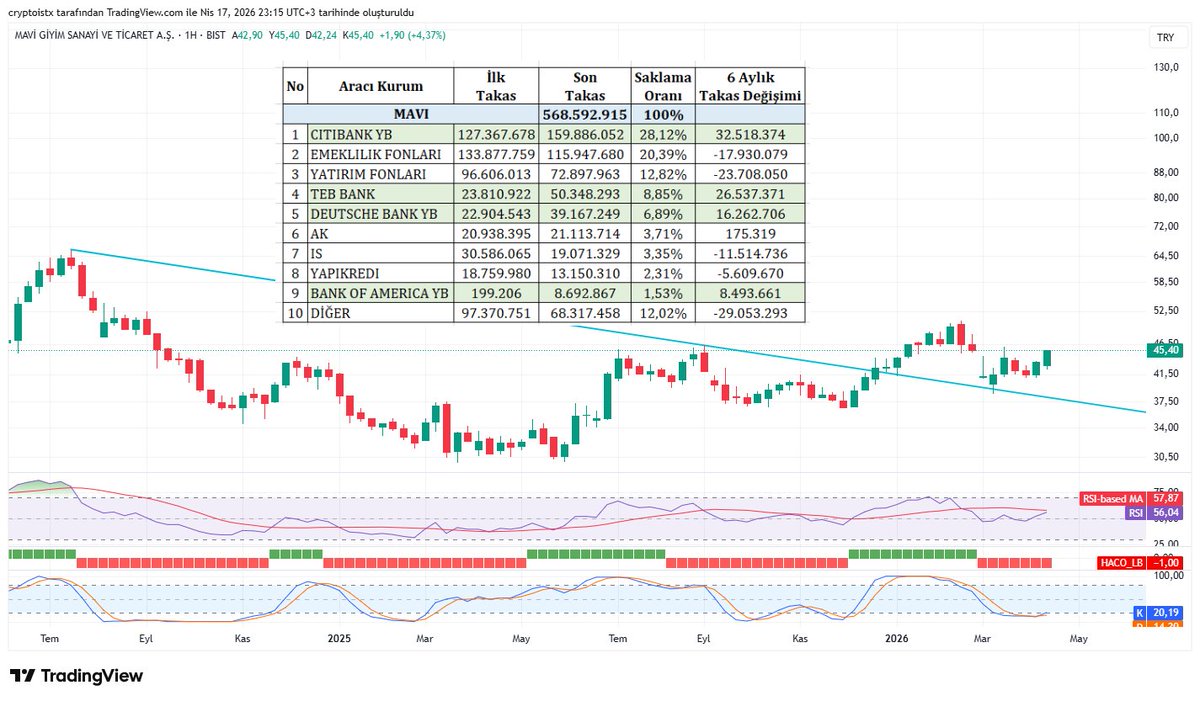Viewport: 1200px width, 701px height.
Task: Click the MAVI row title cell
Action: click(x=411, y=115)
